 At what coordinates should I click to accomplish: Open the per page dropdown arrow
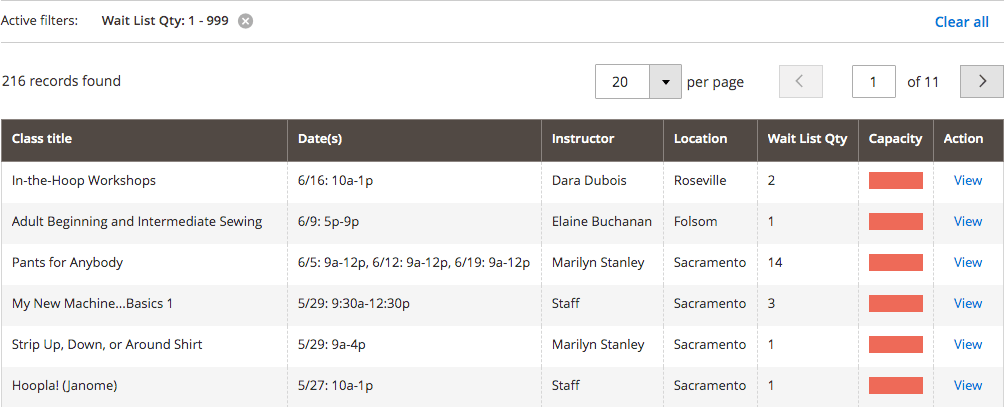665,81
